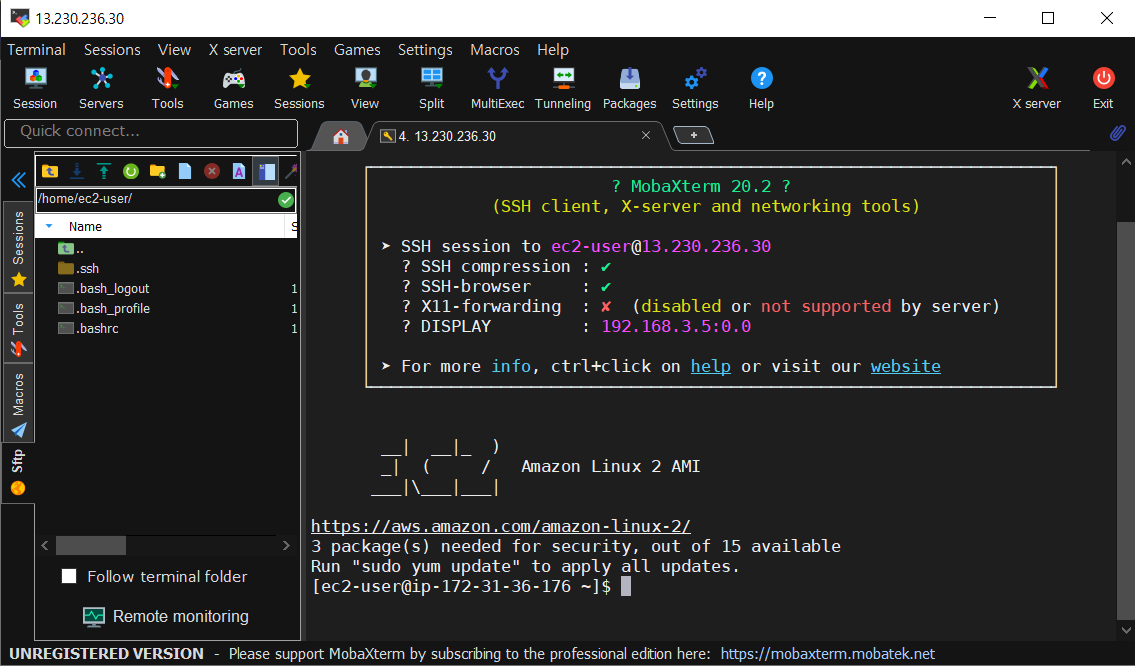Click the ASCII mode 'A' file icon
This screenshot has width=1135, height=666.
pyautogui.click(x=238, y=171)
